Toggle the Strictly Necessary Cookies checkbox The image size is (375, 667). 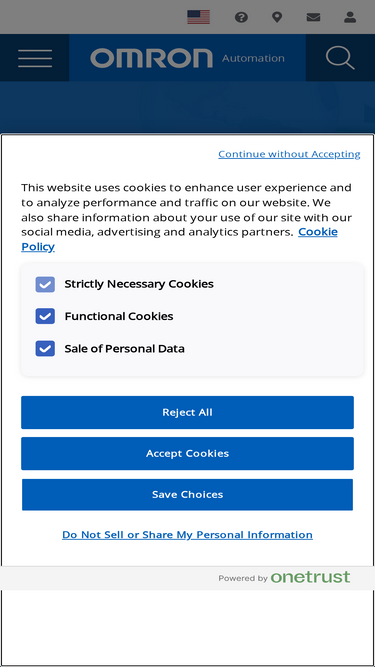(x=45, y=284)
